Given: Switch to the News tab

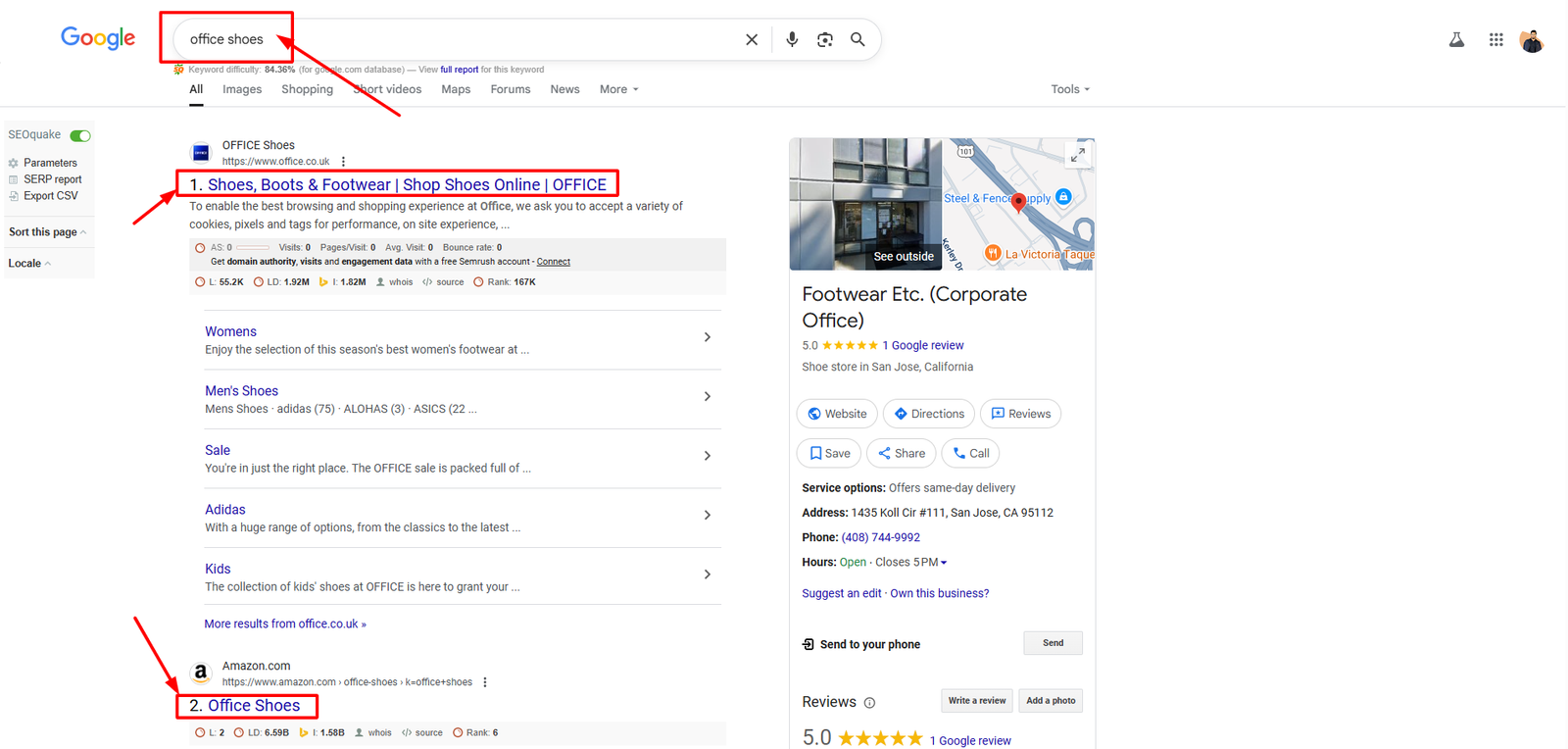Looking at the screenshot, I should pyautogui.click(x=564, y=89).
